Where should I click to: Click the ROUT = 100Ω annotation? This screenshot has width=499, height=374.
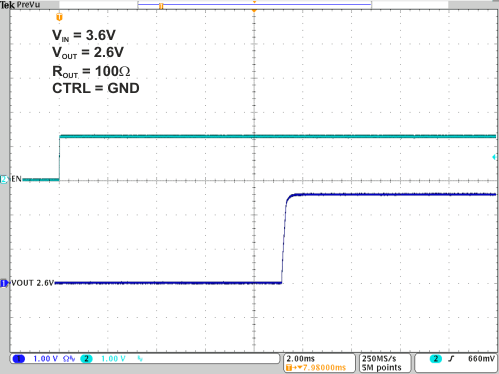tap(91, 72)
